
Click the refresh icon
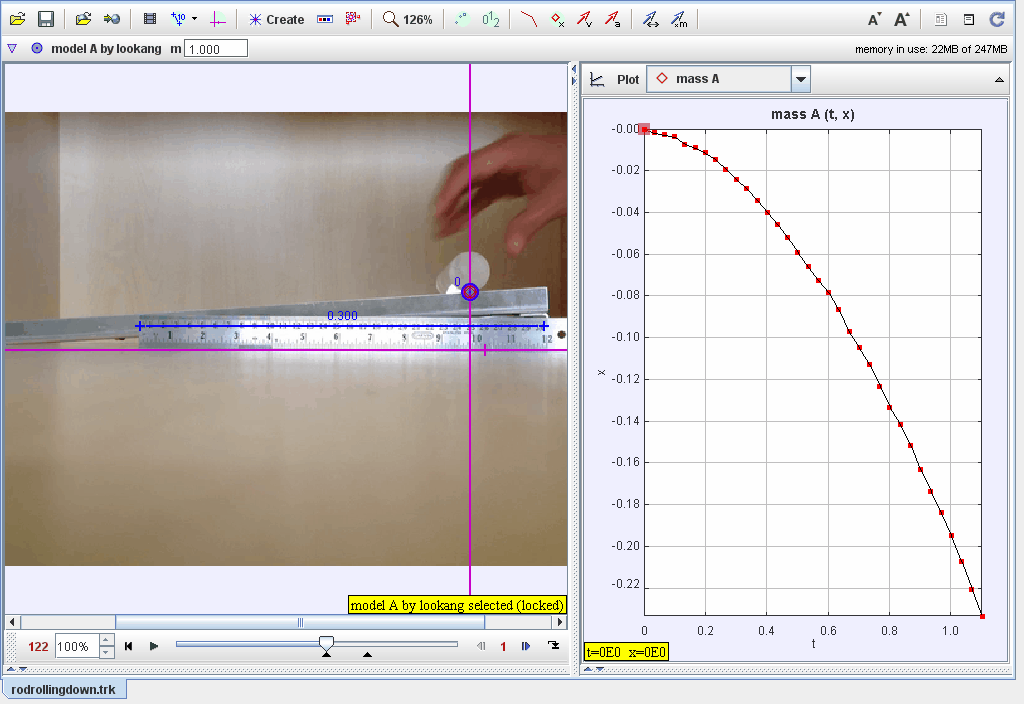(997, 20)
